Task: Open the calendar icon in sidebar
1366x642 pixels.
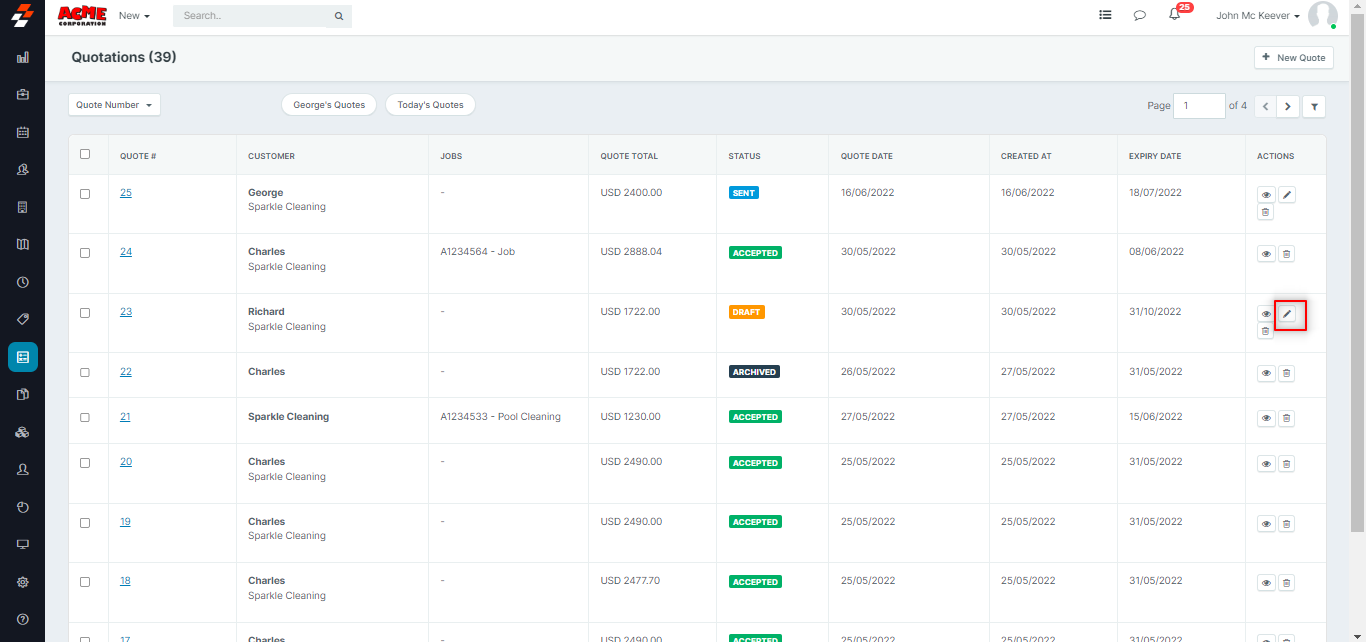Action: (x=23, y=132)
